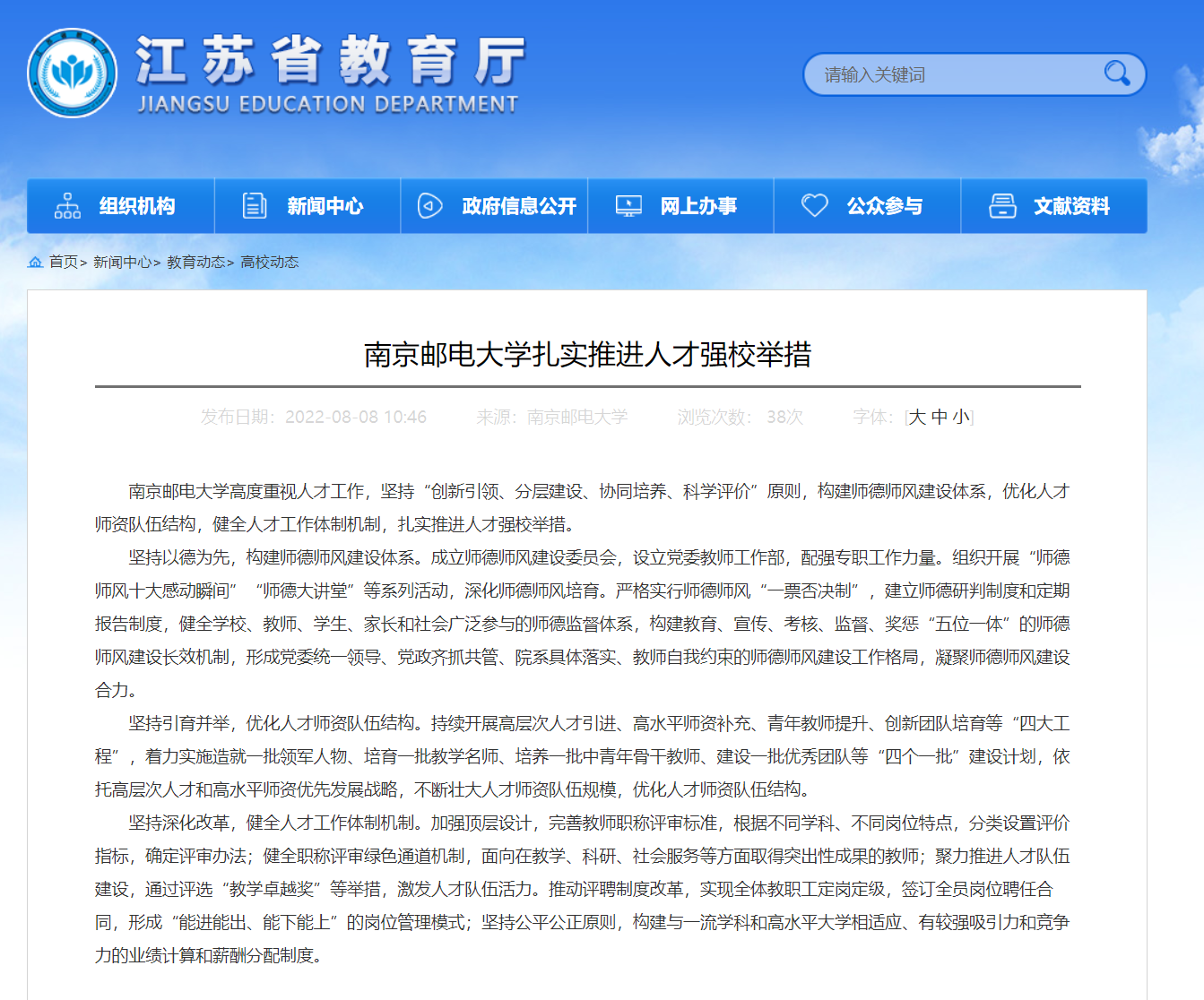This screenshot has width=1204, height=1000.
Task: Click the 组织机构 org chart icon
Action: pos(67,206)
